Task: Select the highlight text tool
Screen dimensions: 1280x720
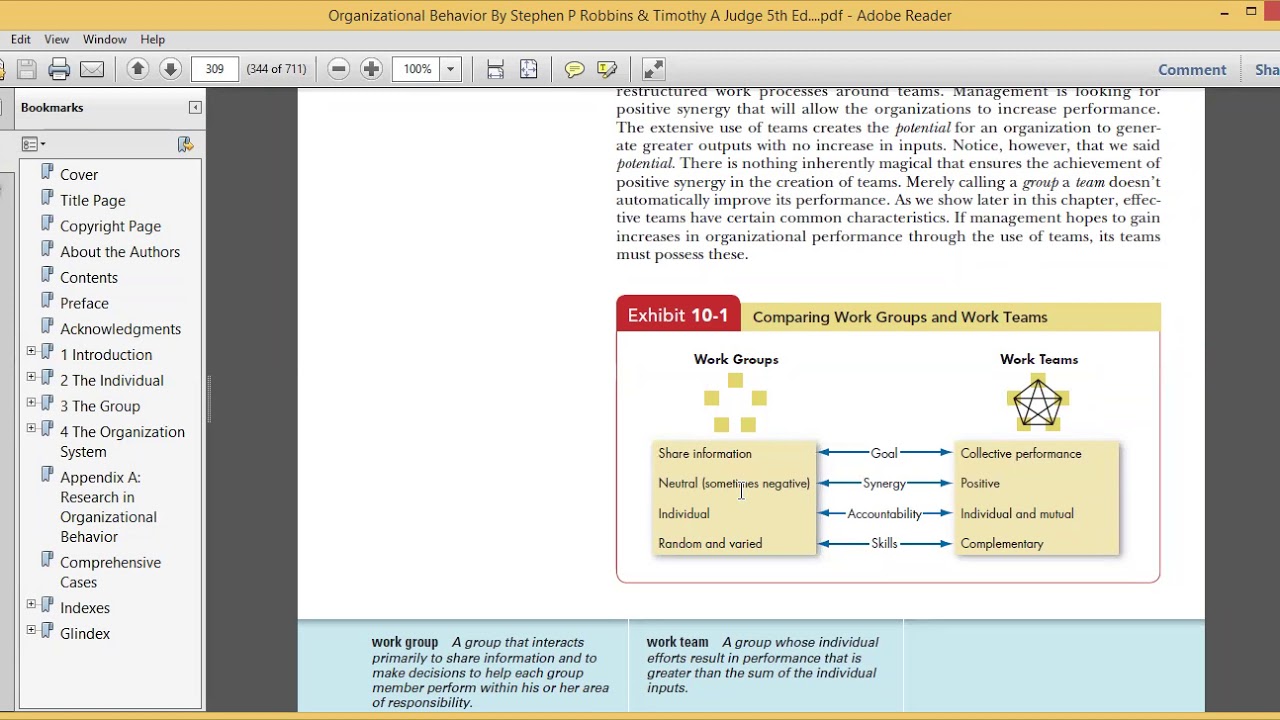Action: [x=607, y=69]
